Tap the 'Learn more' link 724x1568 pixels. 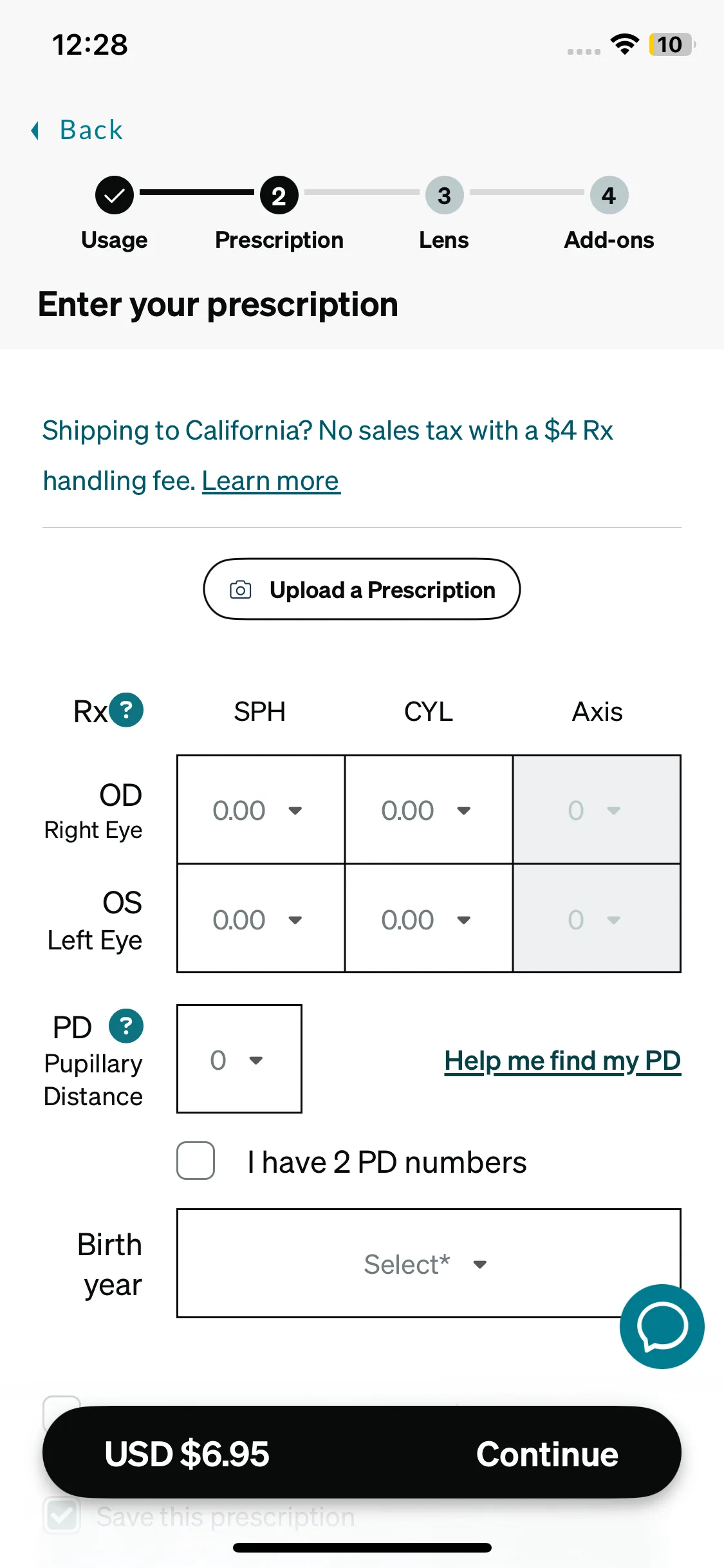point(271,481)
